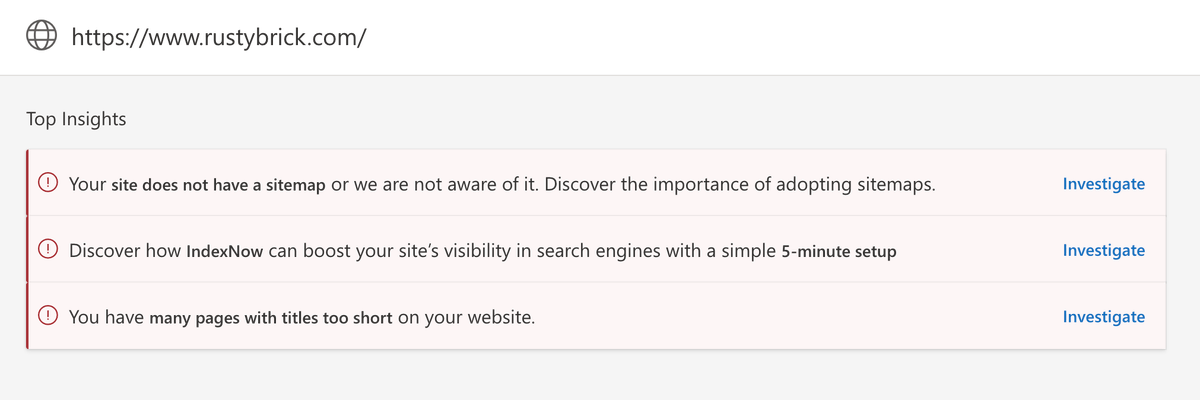Click the "on your website." text
1200x400 pixels.
tap(467, 318)
